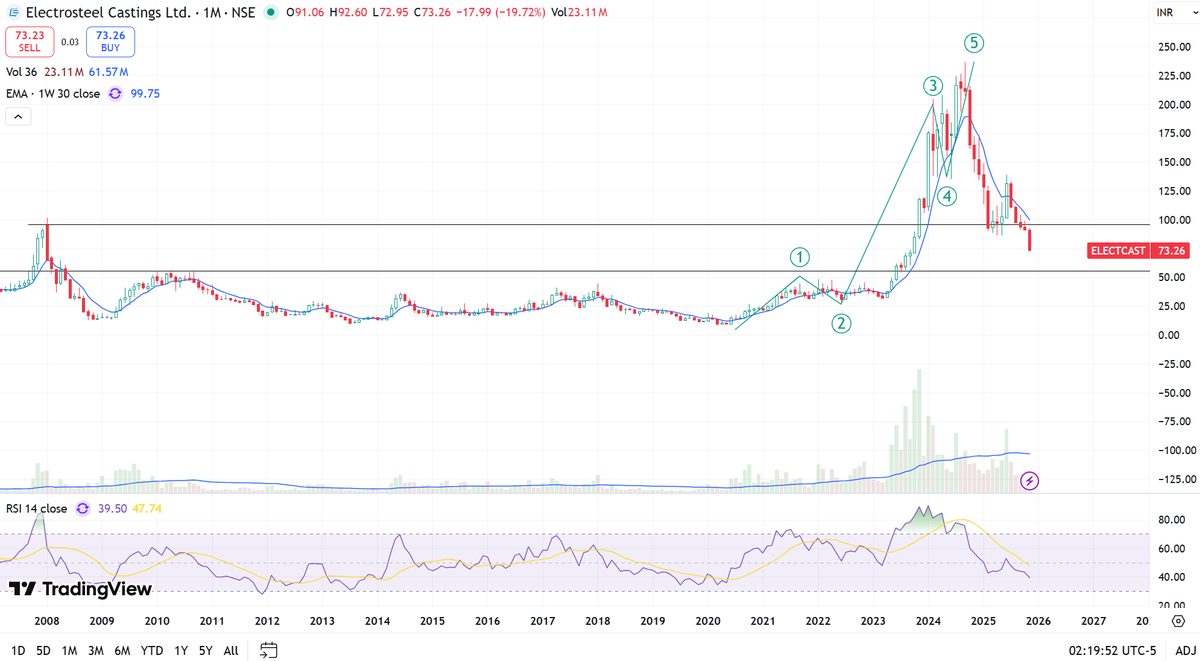The height and width of the screenshot is (661, 1200).
Task: Click the Elliott Wave label 5 on chart
Action: [x=973, y=43]
